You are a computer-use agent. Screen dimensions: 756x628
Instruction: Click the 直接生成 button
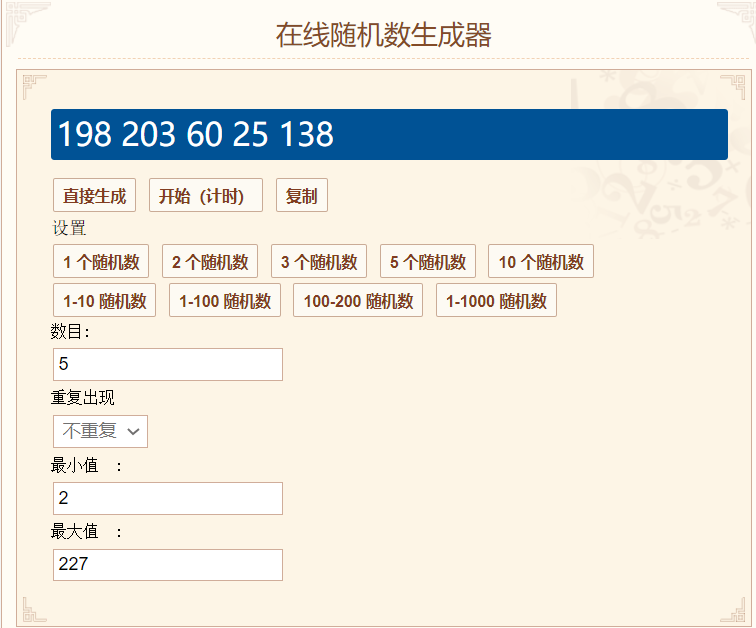94,195
